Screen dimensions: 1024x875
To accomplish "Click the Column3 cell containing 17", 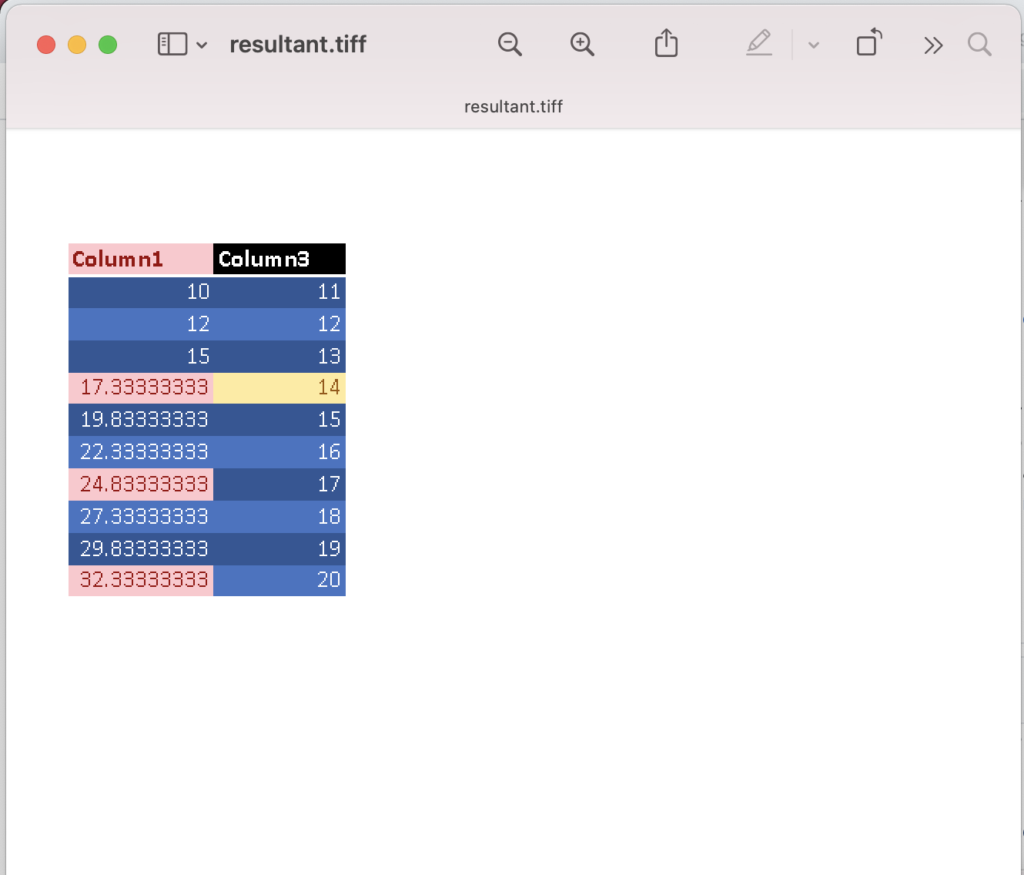I will click(x=280, y=484).
